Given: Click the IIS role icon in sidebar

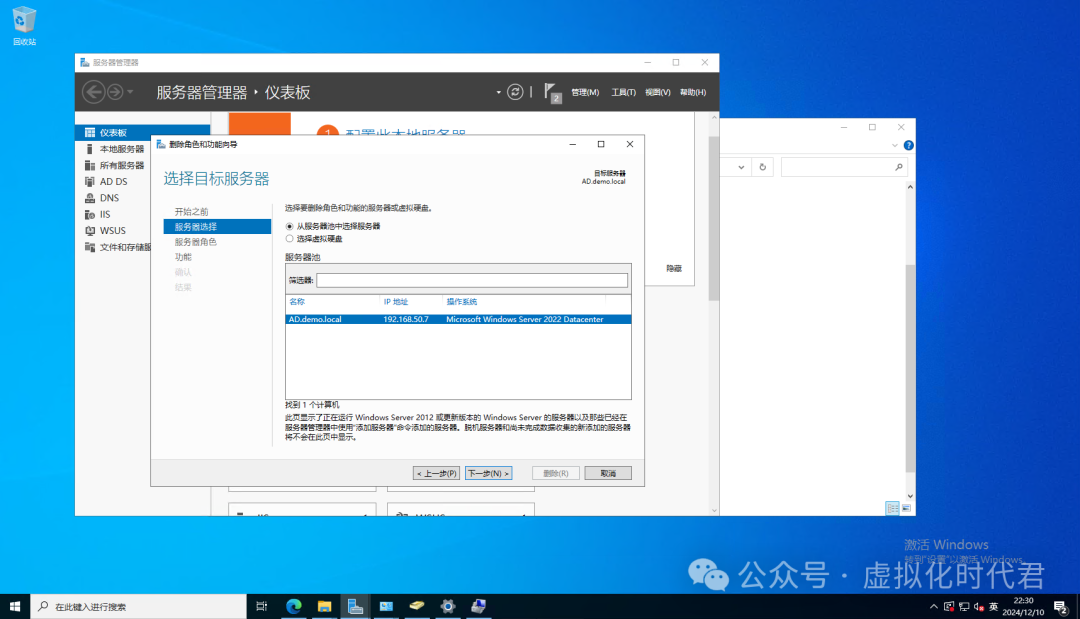Looking at the screenshot, I should 90,214.
